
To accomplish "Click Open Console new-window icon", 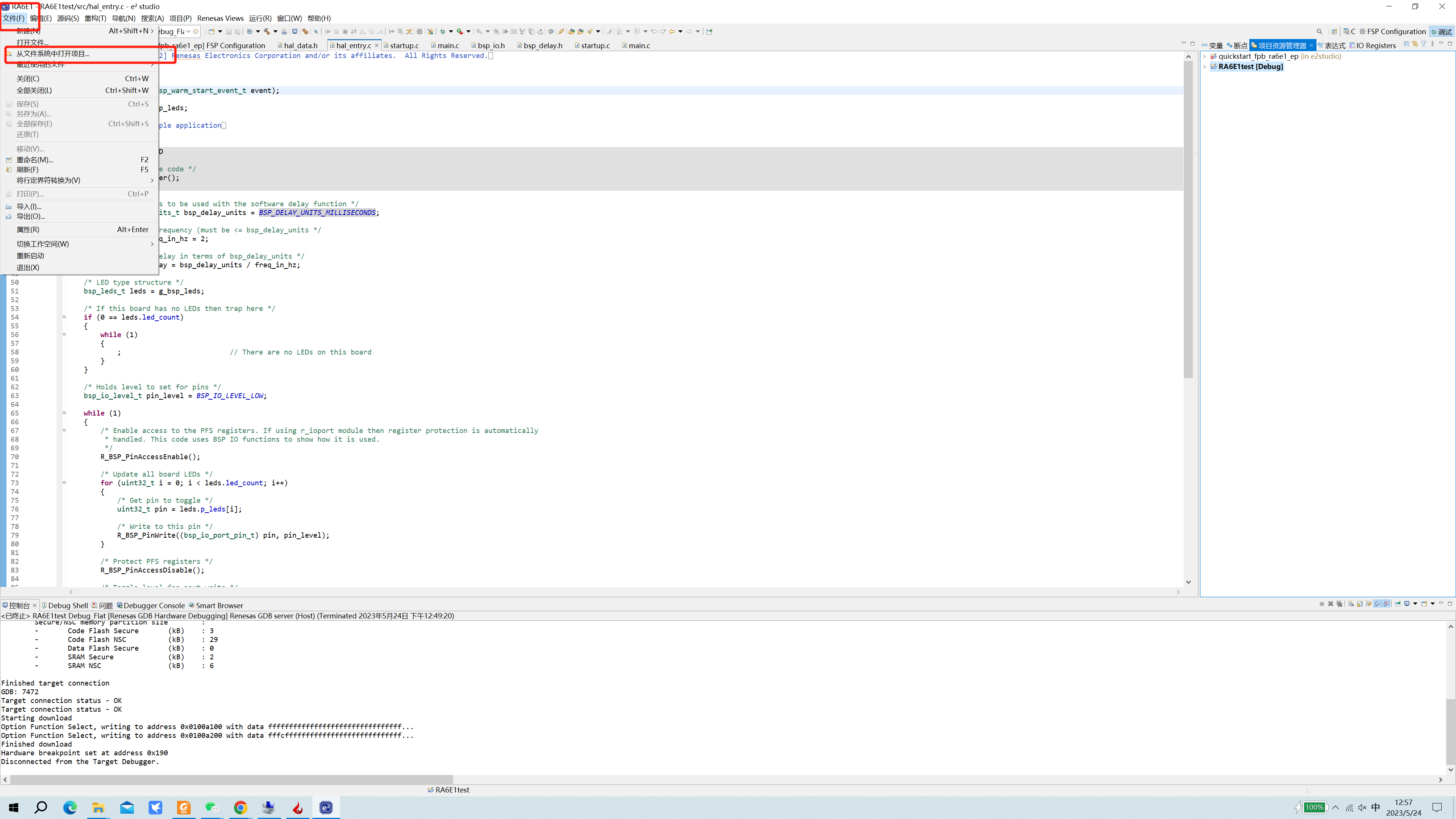I will [x=1425, y=604].
